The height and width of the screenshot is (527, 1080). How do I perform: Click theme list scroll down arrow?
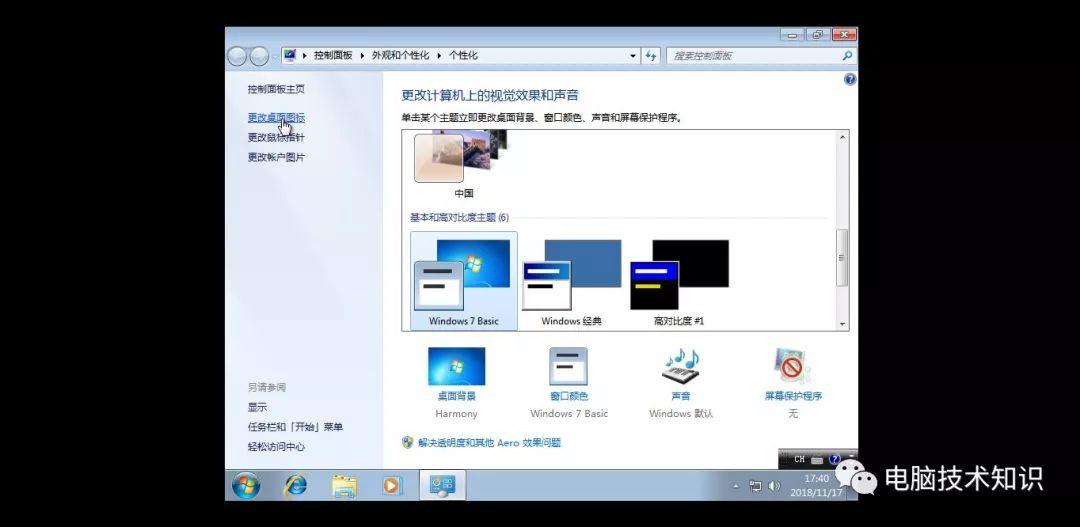(842, 324)
